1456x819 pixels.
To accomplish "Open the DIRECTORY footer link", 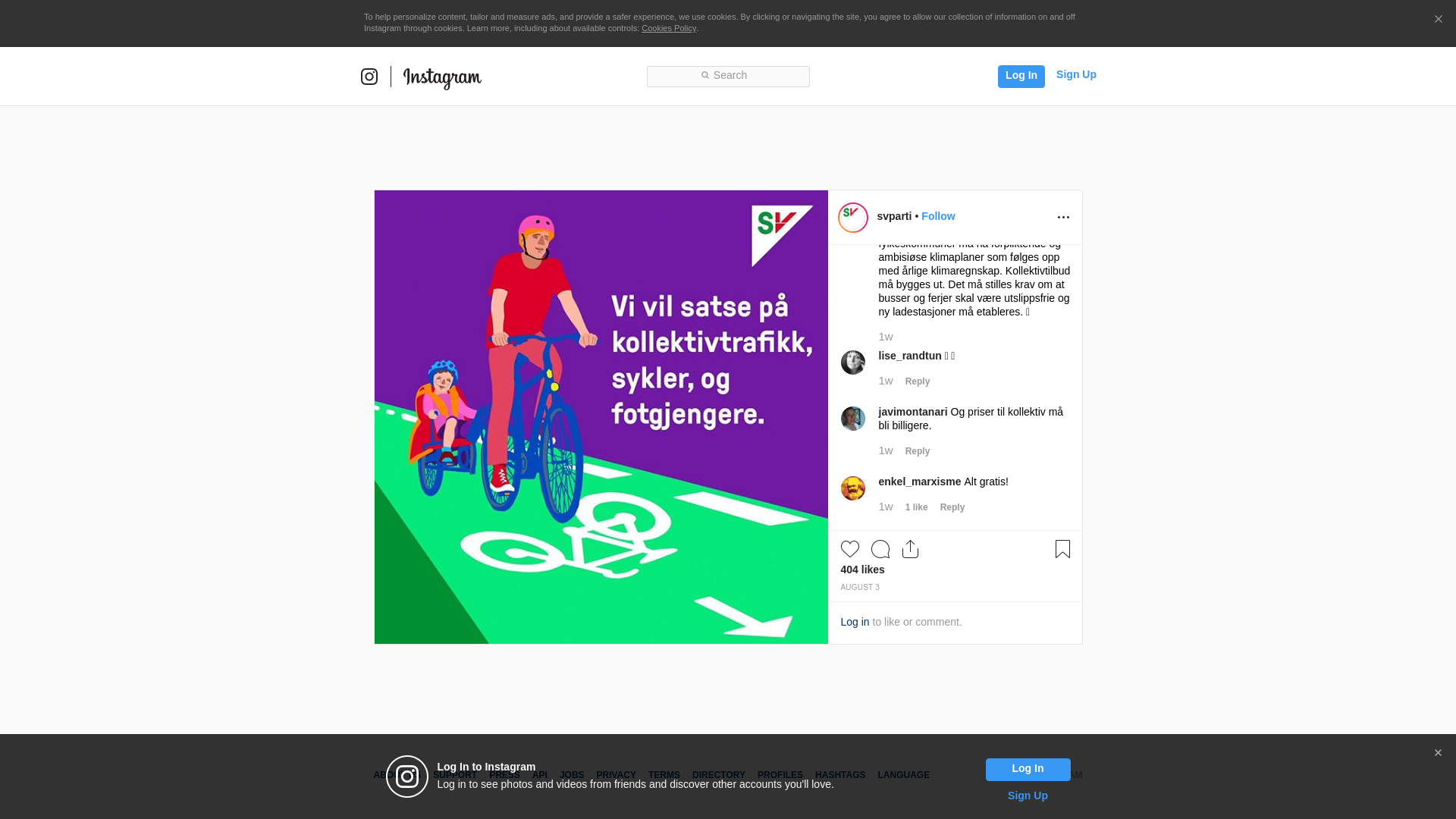I will pos(719,775).
